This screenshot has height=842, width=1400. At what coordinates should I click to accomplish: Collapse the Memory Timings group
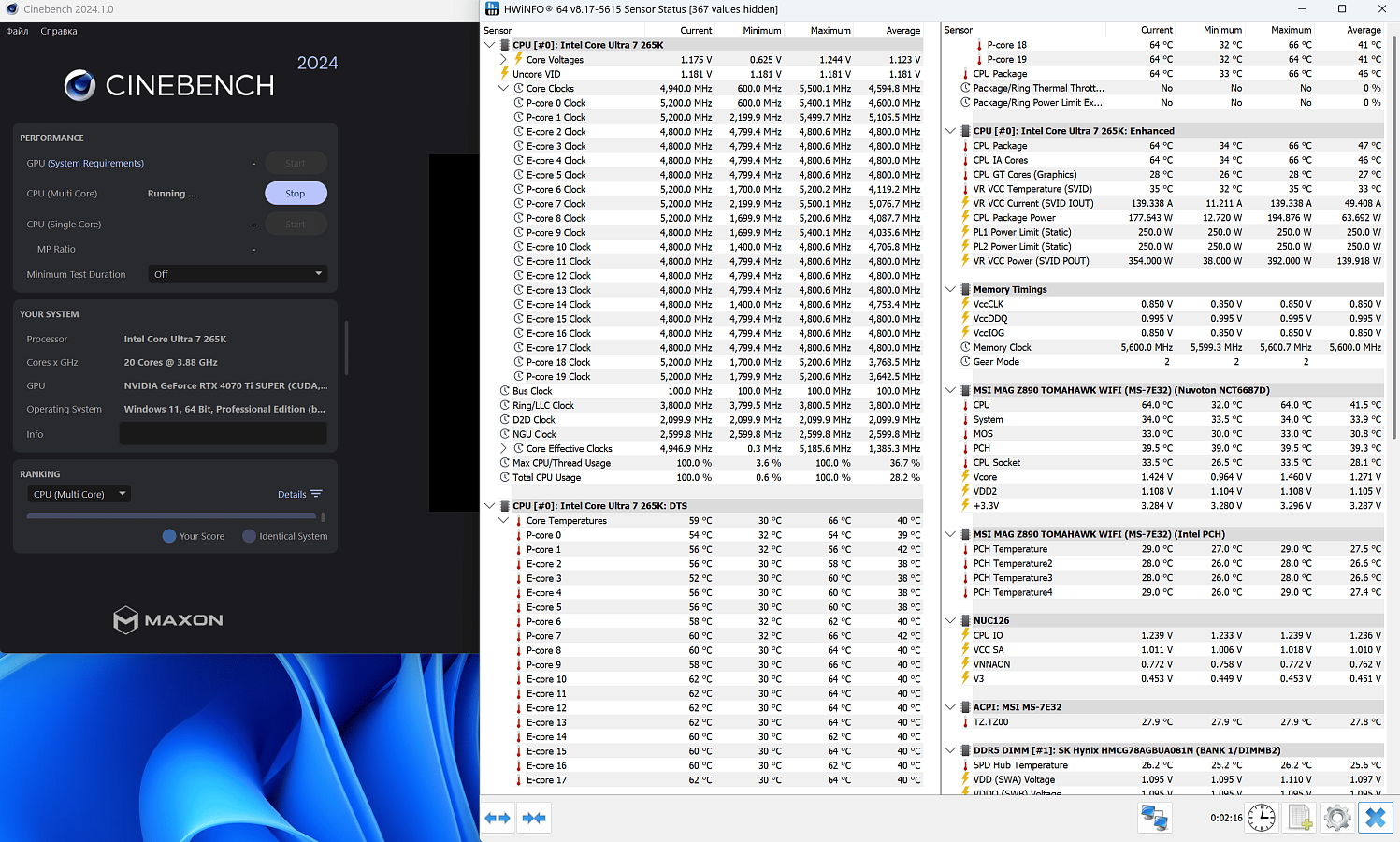[x=950, y=290]
